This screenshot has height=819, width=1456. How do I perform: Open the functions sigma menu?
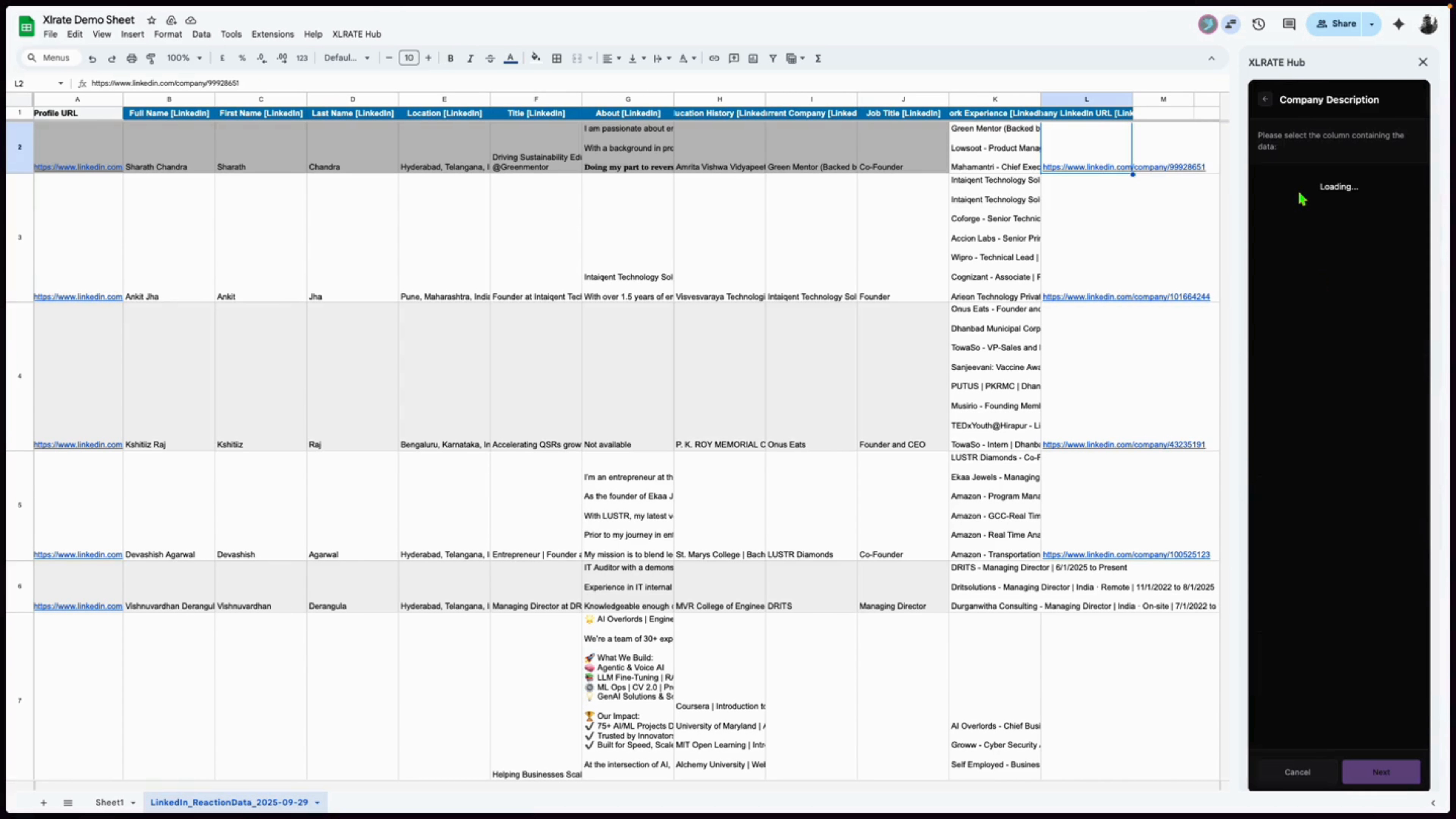pyautogui.click(x=818, y=58)
